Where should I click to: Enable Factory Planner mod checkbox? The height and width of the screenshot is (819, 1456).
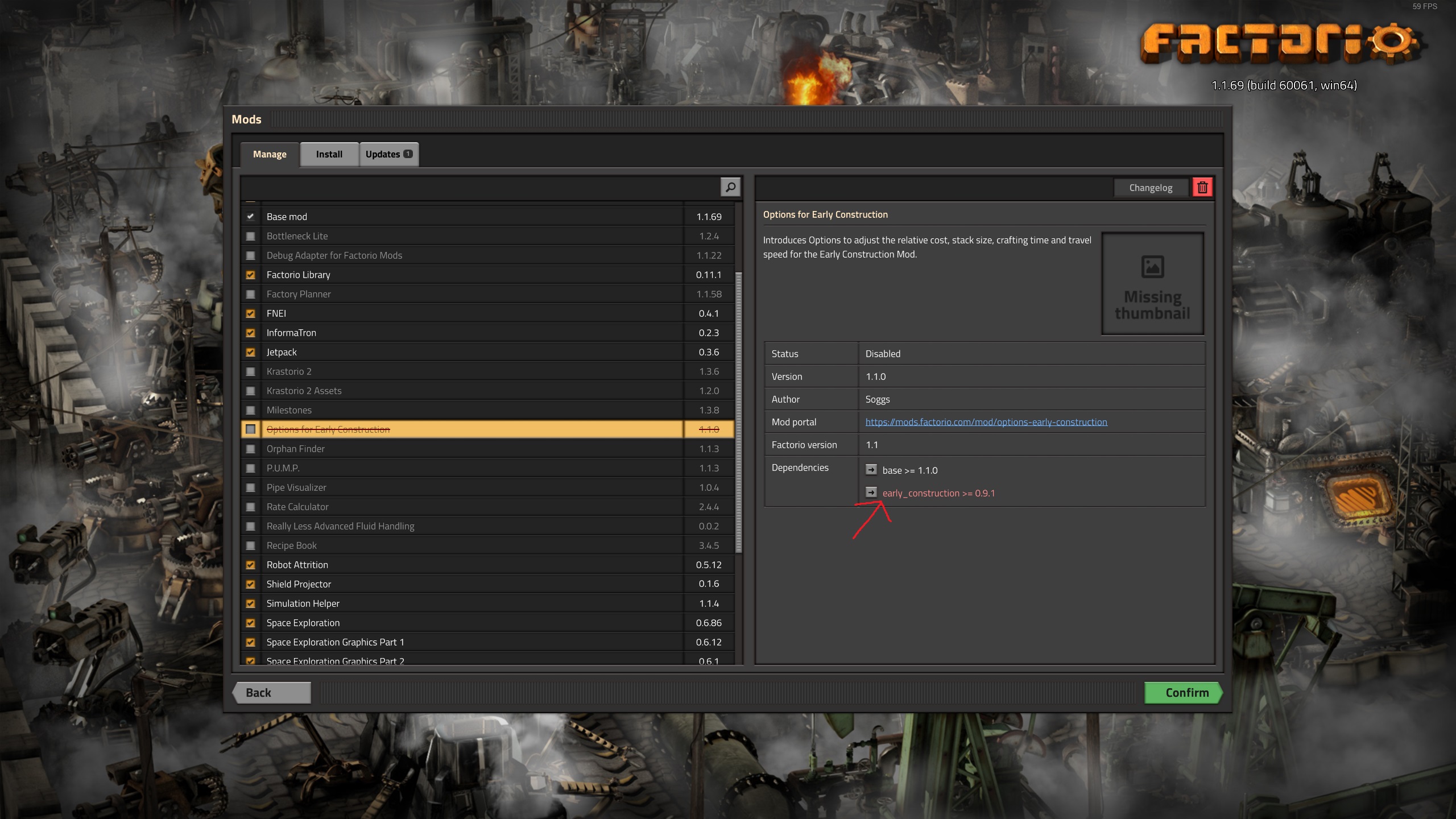pyautogui.click(x=250, y=294)
